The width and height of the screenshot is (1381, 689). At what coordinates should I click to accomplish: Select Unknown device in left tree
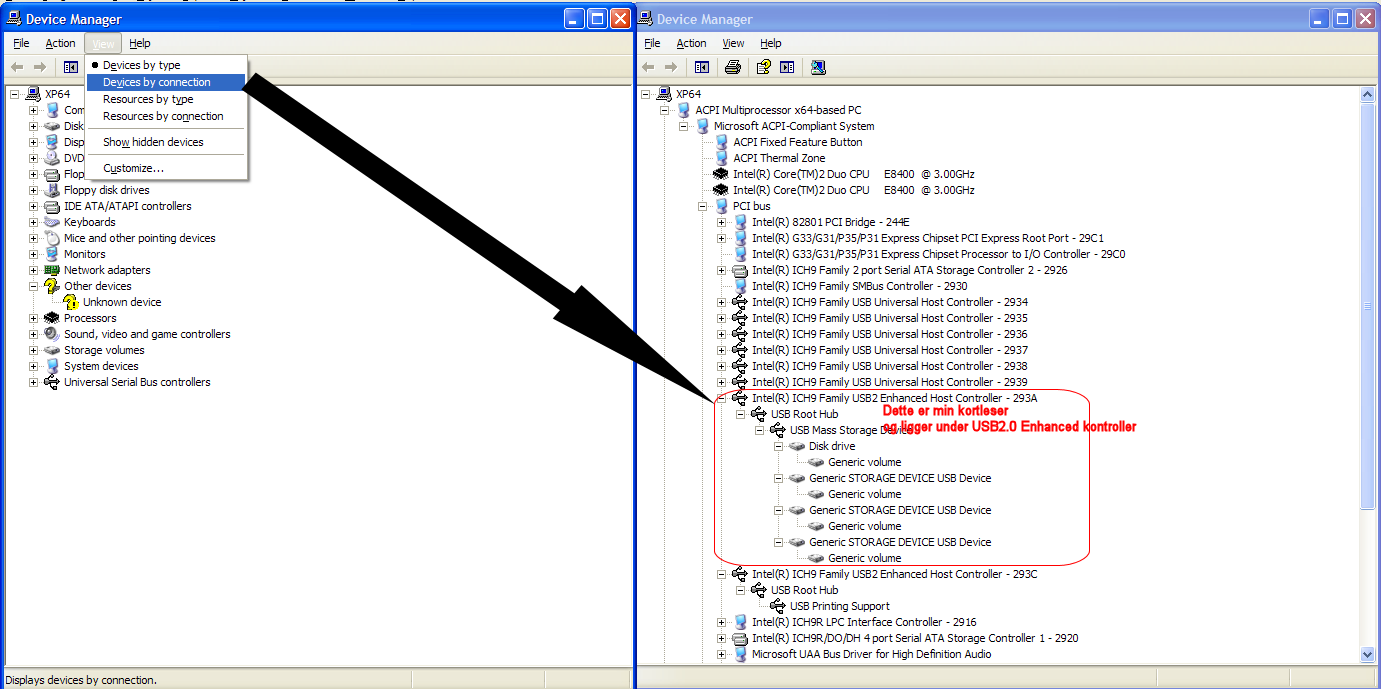122,302
